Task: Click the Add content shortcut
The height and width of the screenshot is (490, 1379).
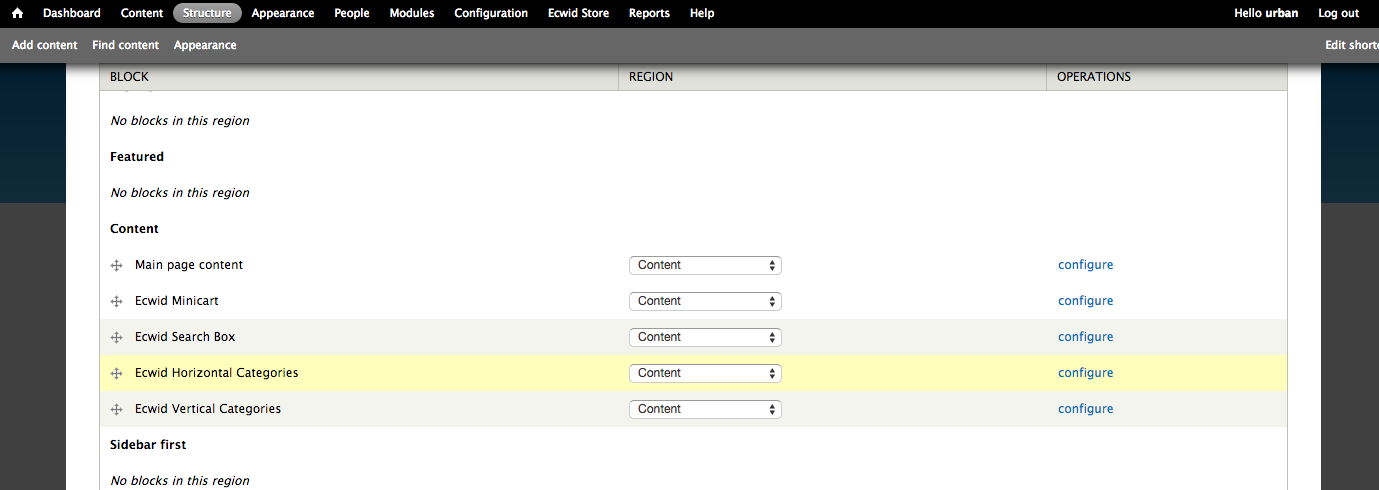Action: pos(45,45)
